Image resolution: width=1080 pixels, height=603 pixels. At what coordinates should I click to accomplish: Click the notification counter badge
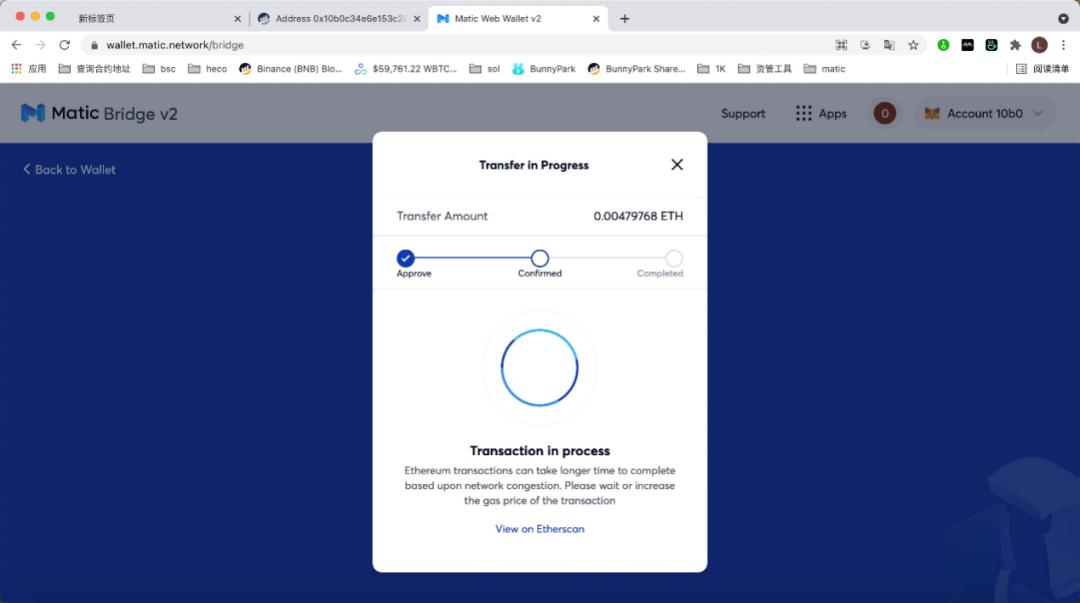pyautogui.click(x=884, y=113)
